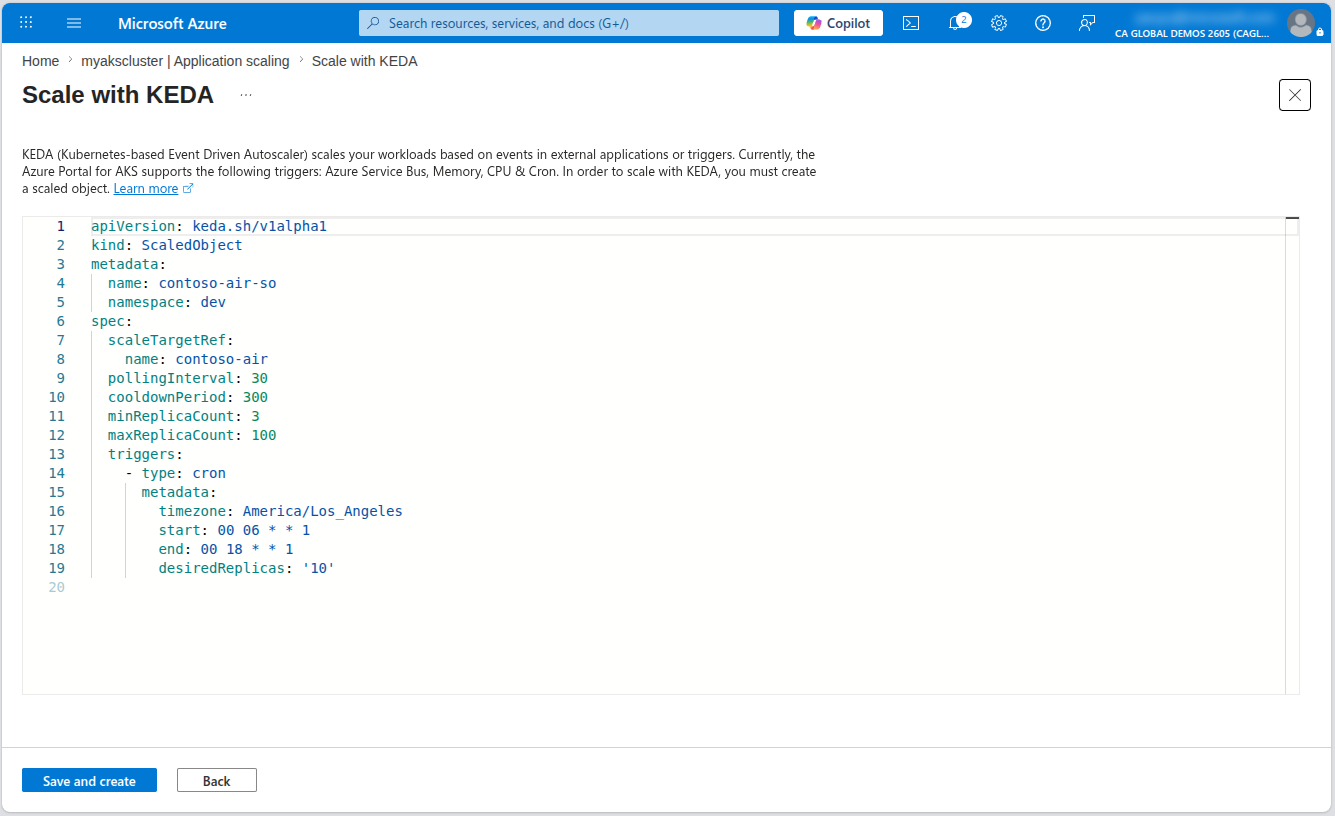Click the minReplicaCount: 3 line
Viewport: 1335px width, 816px height.
tap(184, 416)
